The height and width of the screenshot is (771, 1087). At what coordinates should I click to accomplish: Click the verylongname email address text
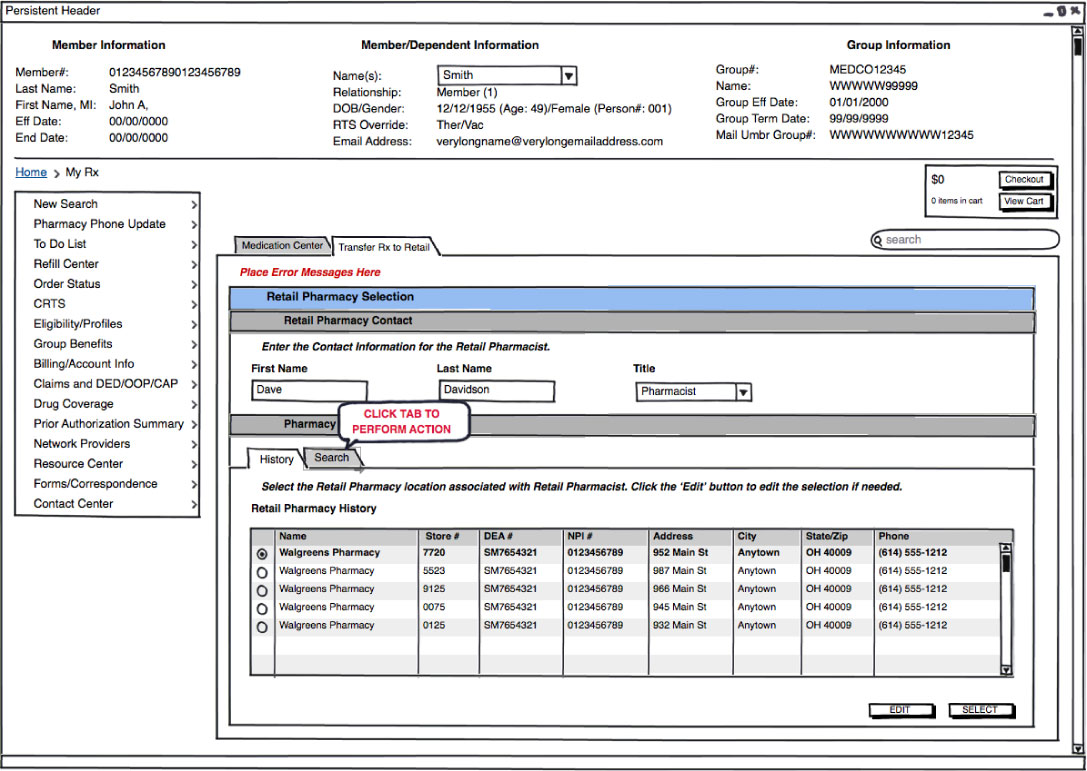pyautogui.click(x=550, y=141)
